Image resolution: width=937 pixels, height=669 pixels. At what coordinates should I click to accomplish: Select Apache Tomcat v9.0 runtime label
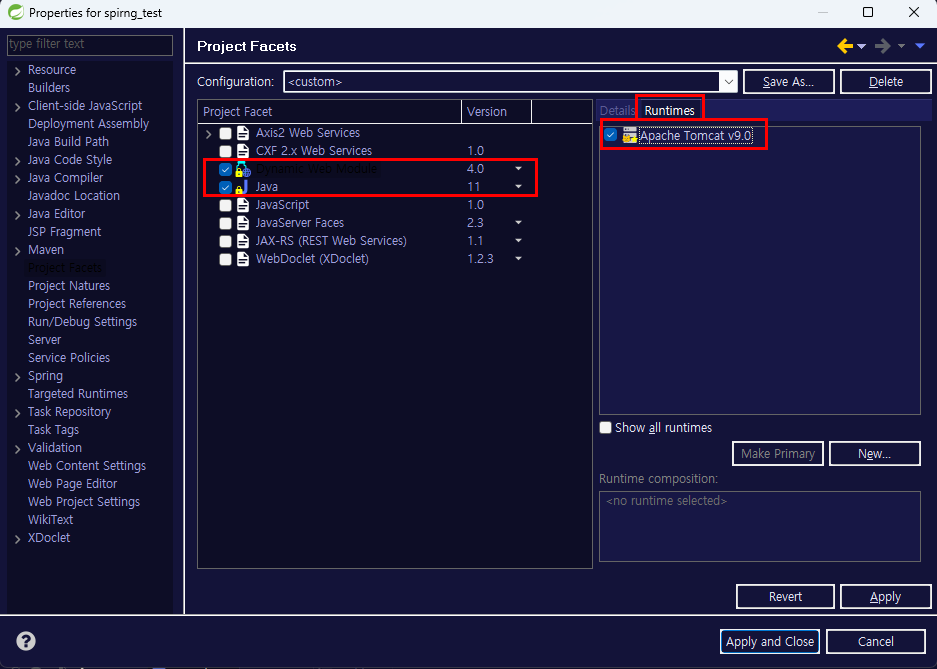click(696, 136)
